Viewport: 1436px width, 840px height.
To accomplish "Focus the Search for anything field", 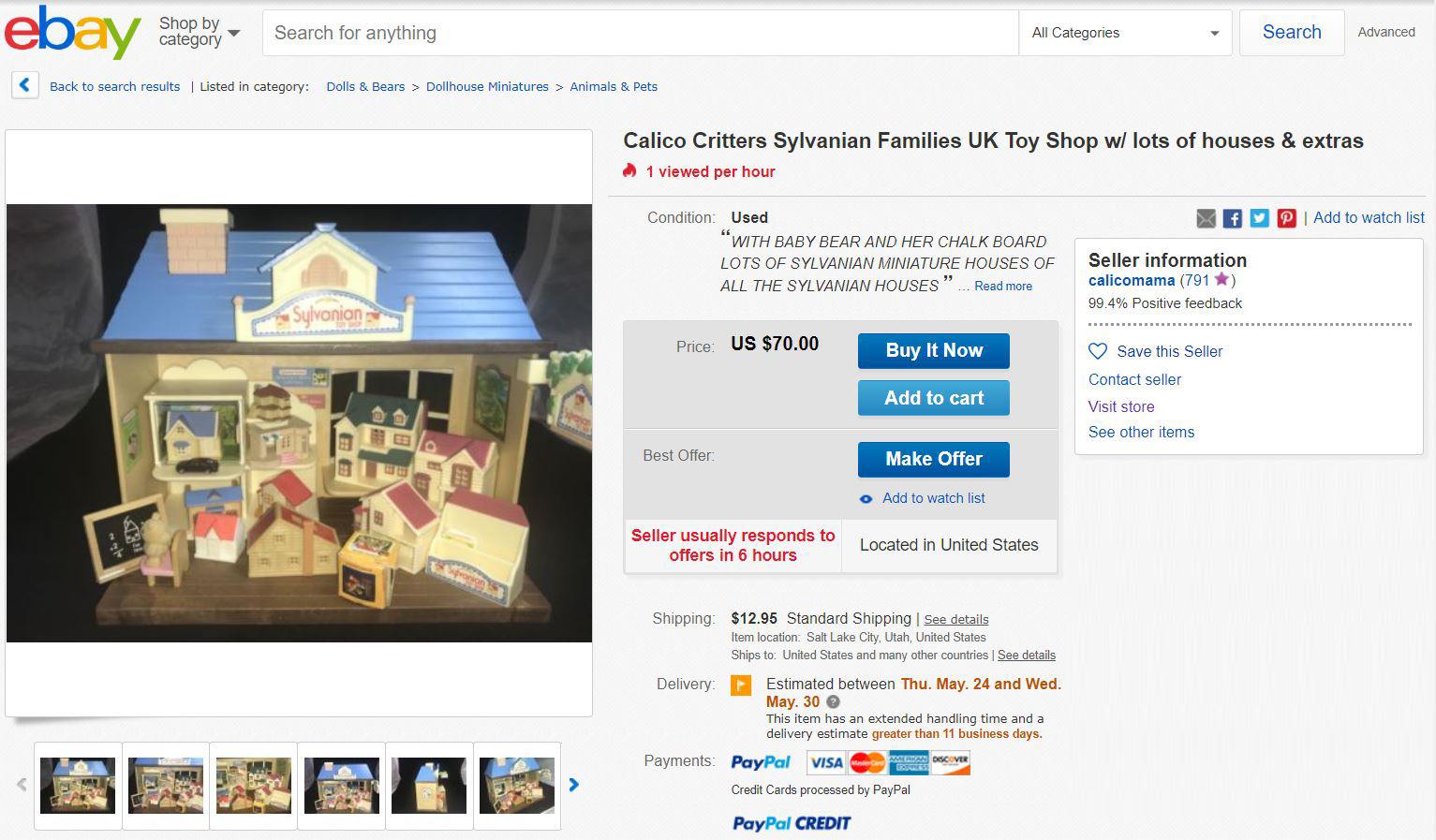I will [x=641, y=33].
